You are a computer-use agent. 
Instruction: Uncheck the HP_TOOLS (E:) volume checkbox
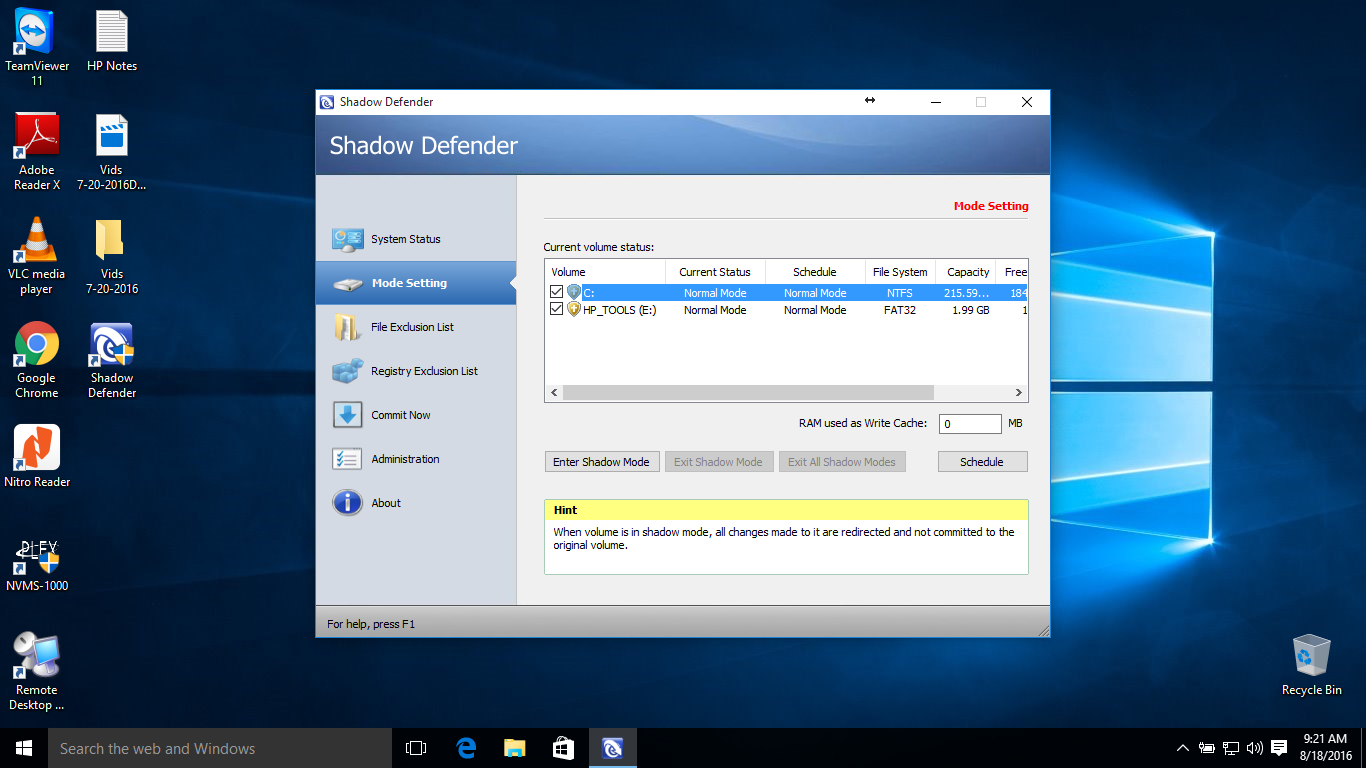click(557, 310)
